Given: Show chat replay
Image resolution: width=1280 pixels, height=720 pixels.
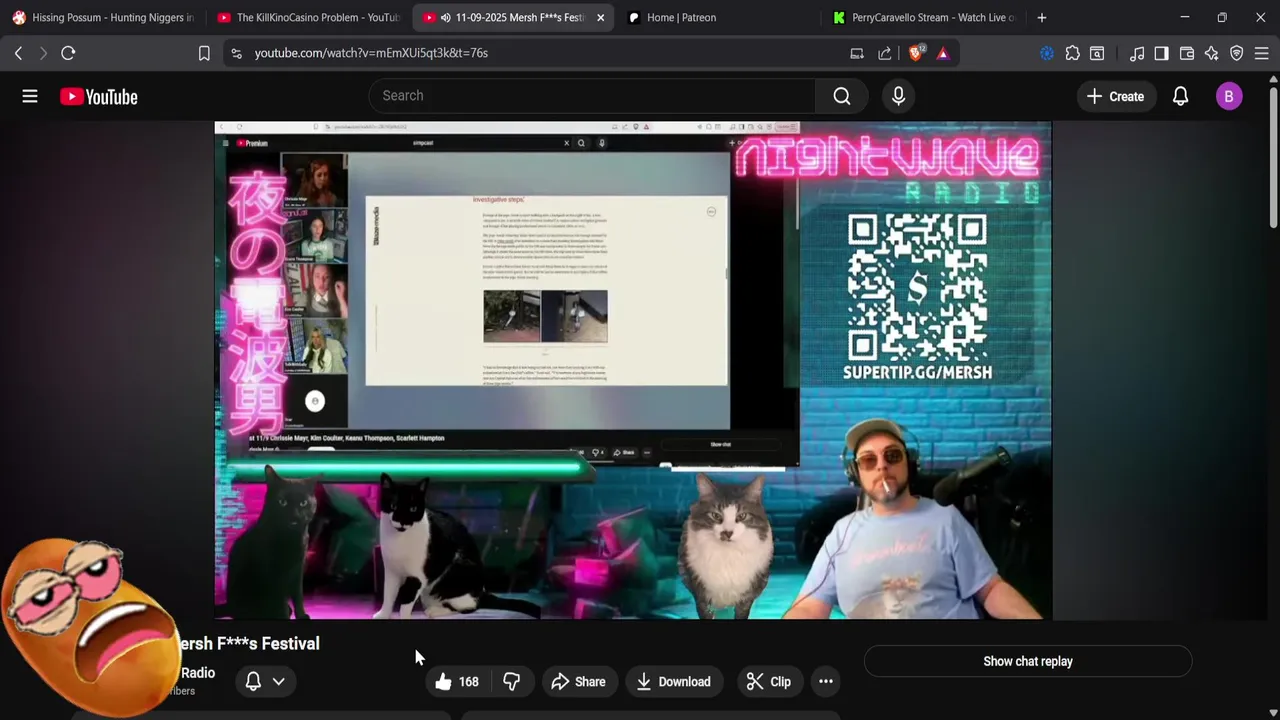Looking at the screenshot, I should (x=1028, y=661).
